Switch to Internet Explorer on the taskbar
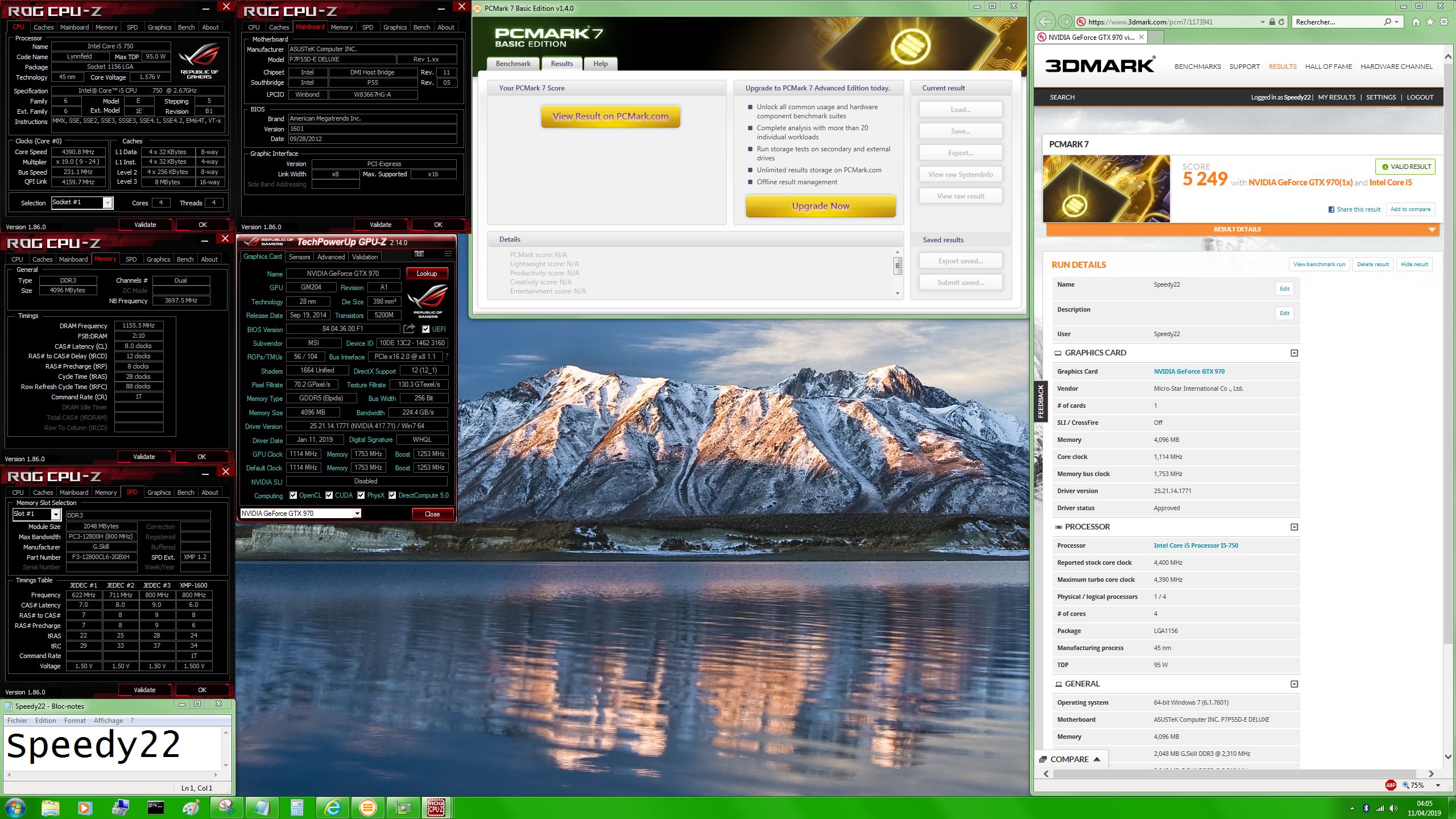This screenshot has height=819, width=1456. pyautogui.click(x=332, y=808)
